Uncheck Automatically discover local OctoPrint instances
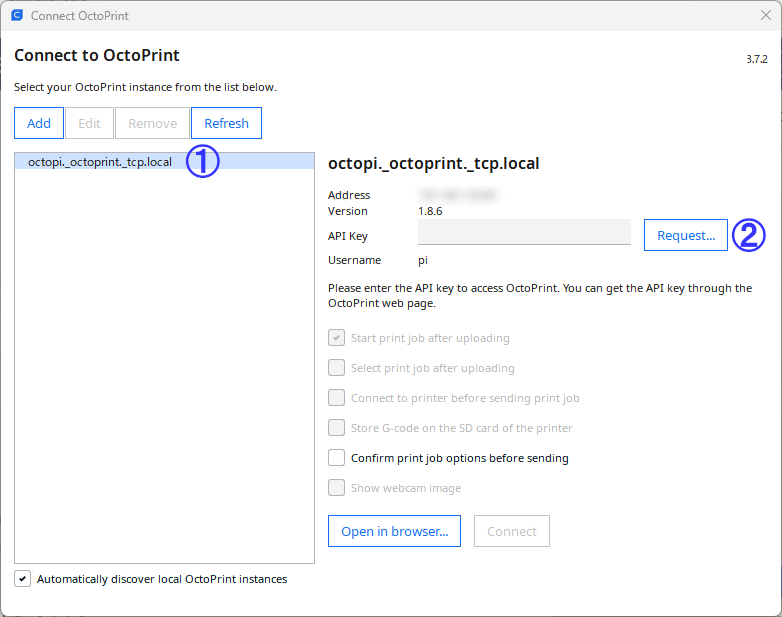This screenshot has width=782, height=617. pos(22,579)
